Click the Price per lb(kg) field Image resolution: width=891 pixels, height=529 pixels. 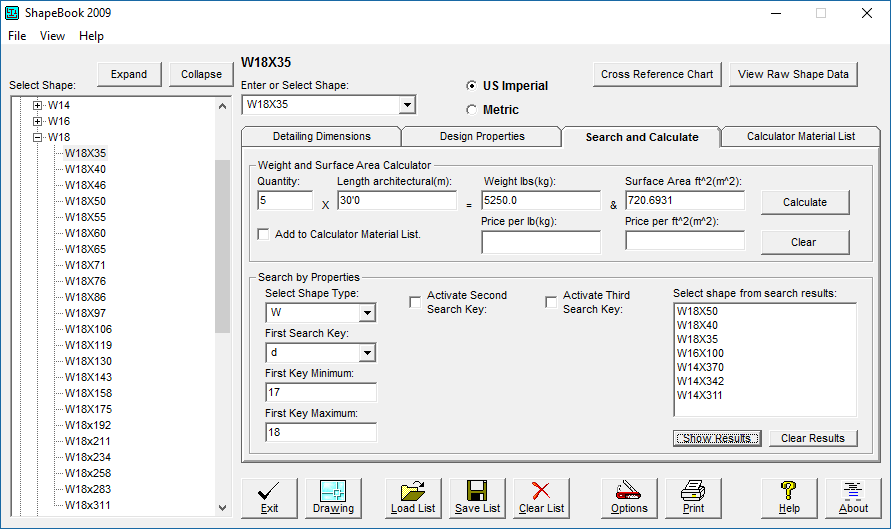pos(541,242)
